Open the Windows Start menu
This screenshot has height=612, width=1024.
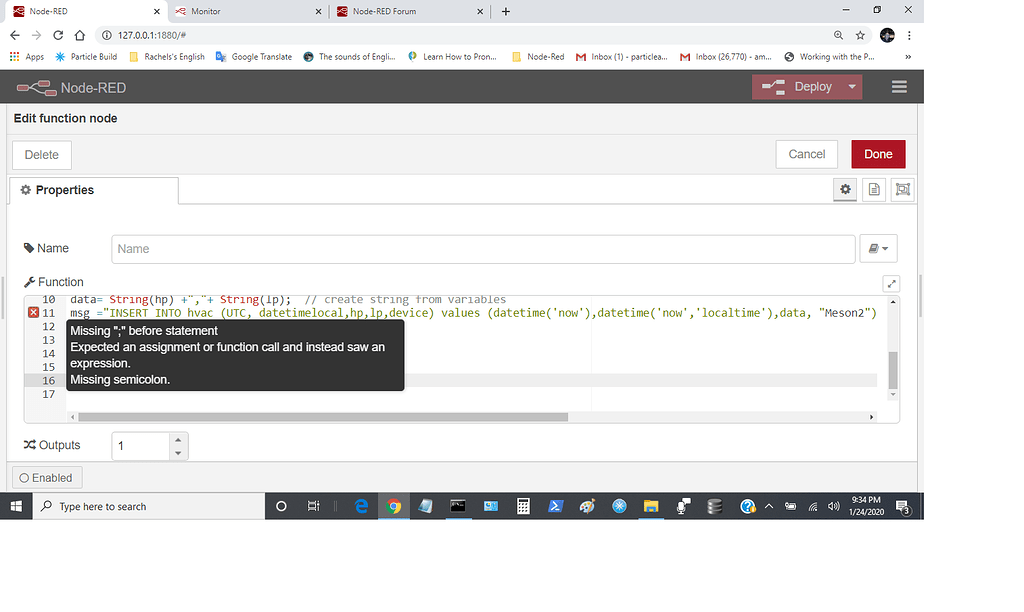pos(17,505)
